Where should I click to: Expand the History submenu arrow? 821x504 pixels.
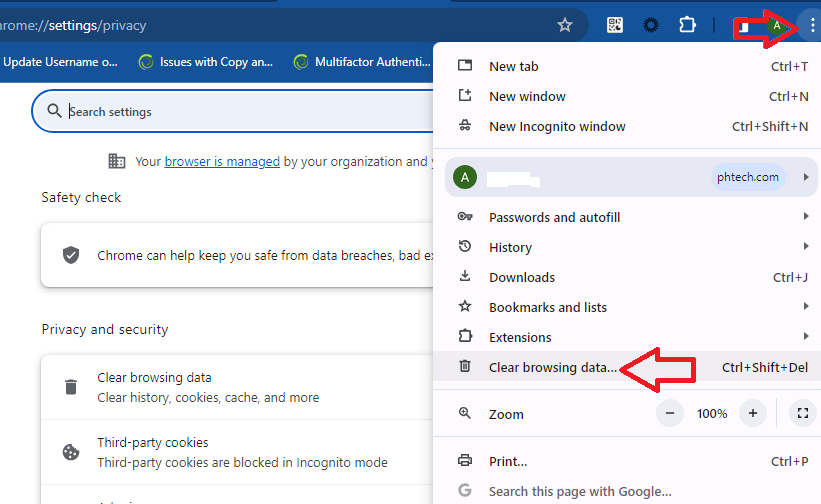[806, 246]
